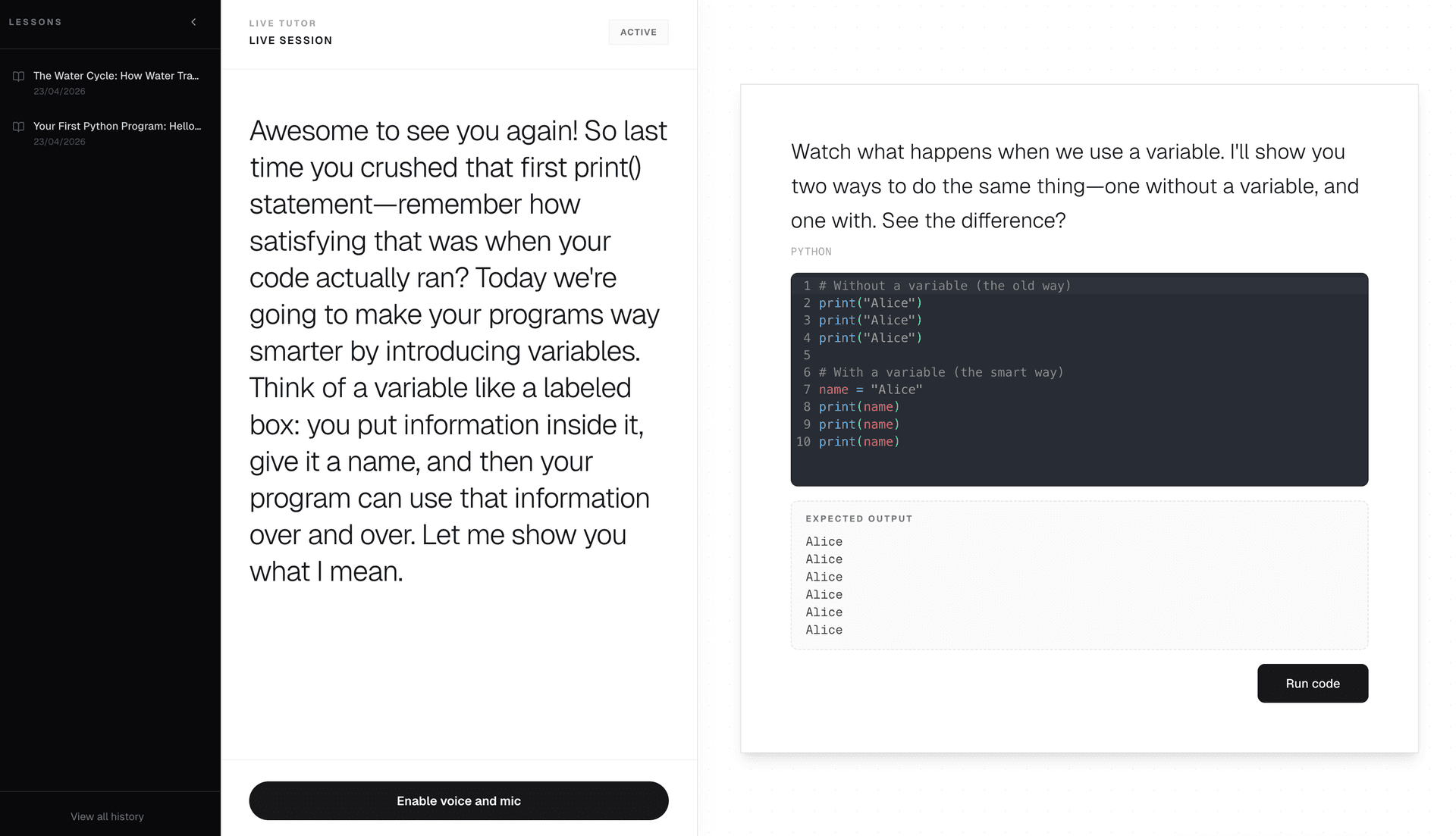Click line number 10 in code gutter
Image resolution: width=1456 pixels, height=836 pixels.
[x=803, y=442]
